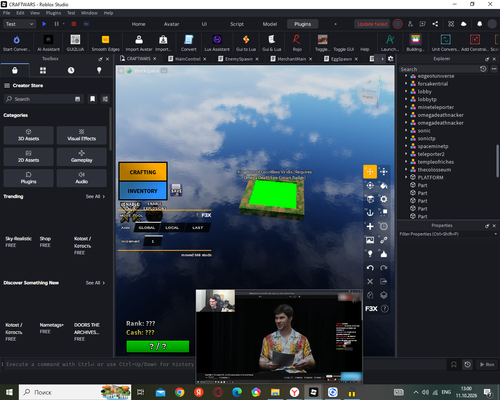Select the F3X Weld link tool
The height and width of the screenshot is (400, 500).
384,240
